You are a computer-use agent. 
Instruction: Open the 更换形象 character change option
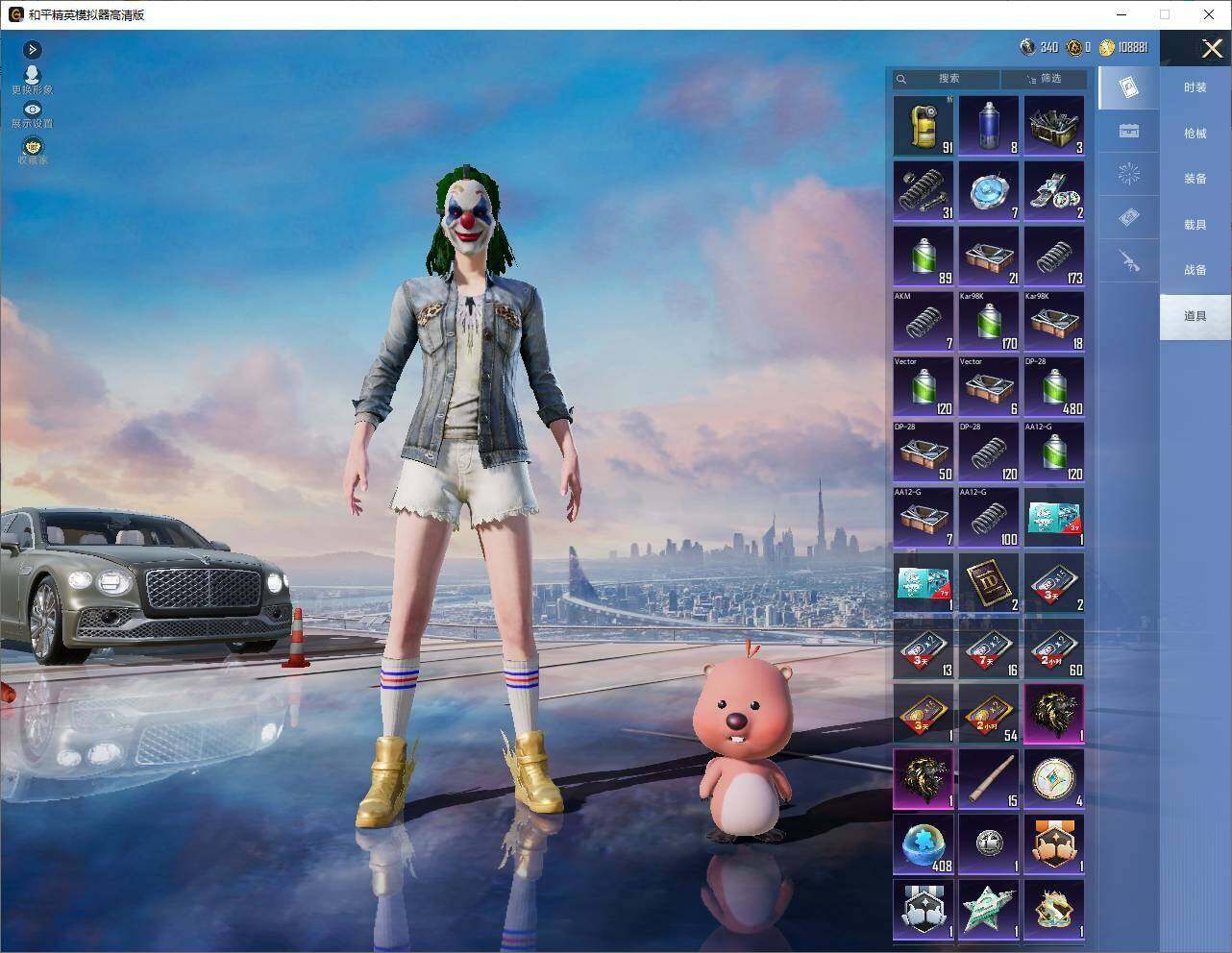click(32, 81)
